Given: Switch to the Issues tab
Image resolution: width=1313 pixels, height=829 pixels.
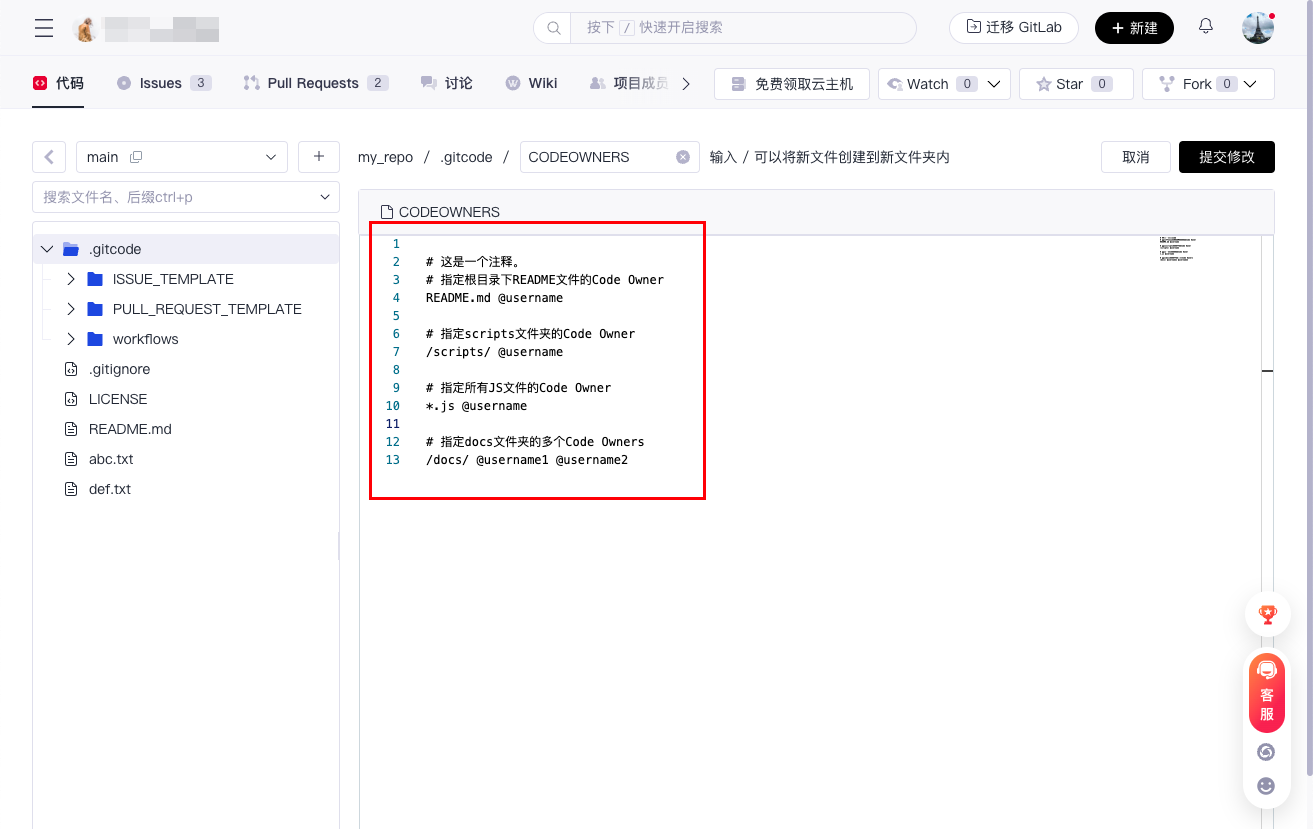Looking at the screenshot, I should 163,83.
